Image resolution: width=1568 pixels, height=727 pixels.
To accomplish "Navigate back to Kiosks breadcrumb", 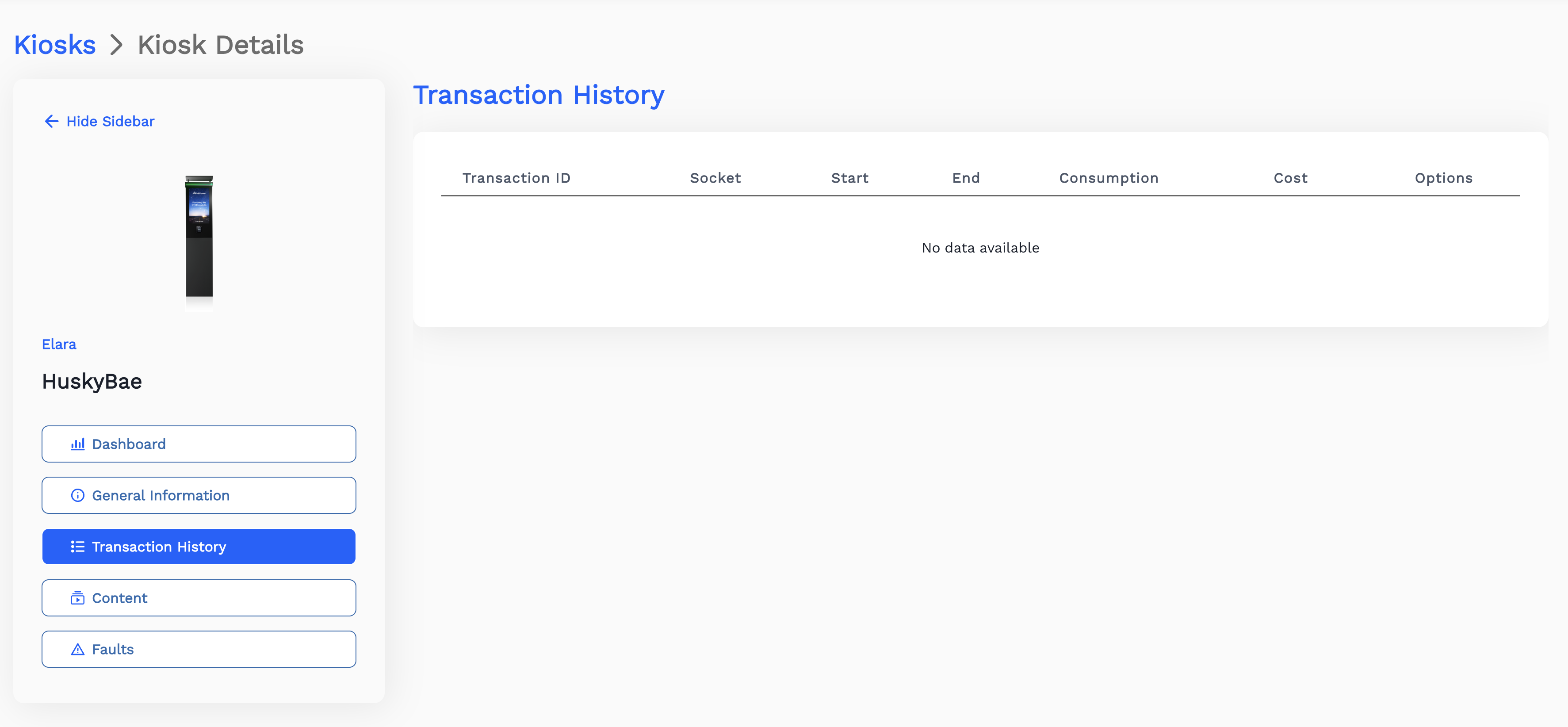I will [55, 45].
